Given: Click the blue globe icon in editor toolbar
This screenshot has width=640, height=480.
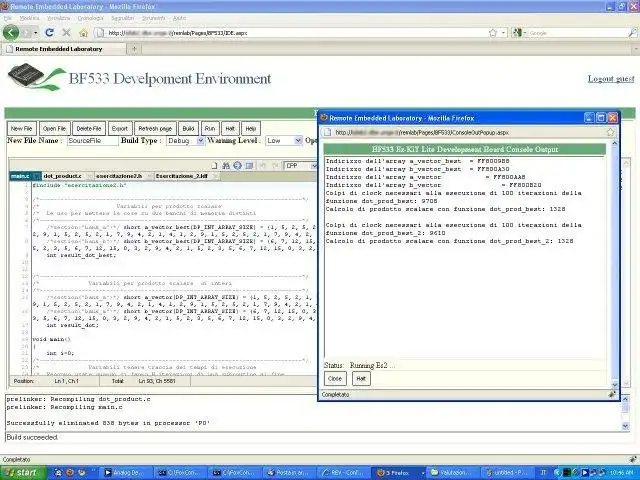Looking at the screenshot, I should [237, 165].
